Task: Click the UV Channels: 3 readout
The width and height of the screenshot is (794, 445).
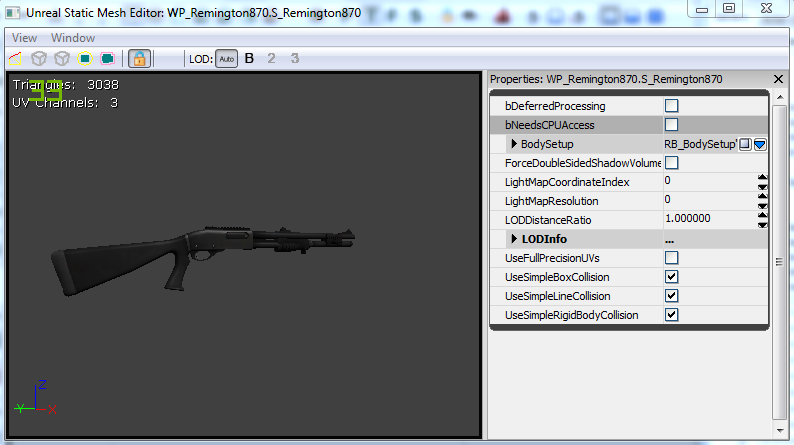Action: coord(65,103)
